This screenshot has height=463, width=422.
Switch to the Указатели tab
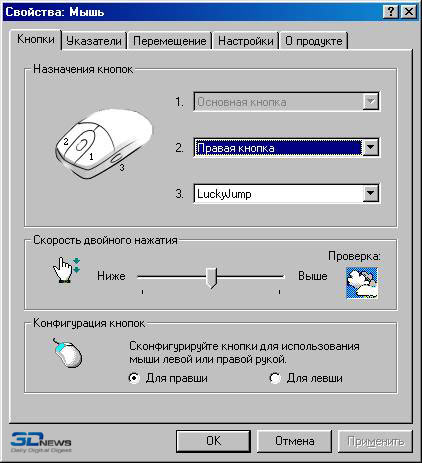94,41
